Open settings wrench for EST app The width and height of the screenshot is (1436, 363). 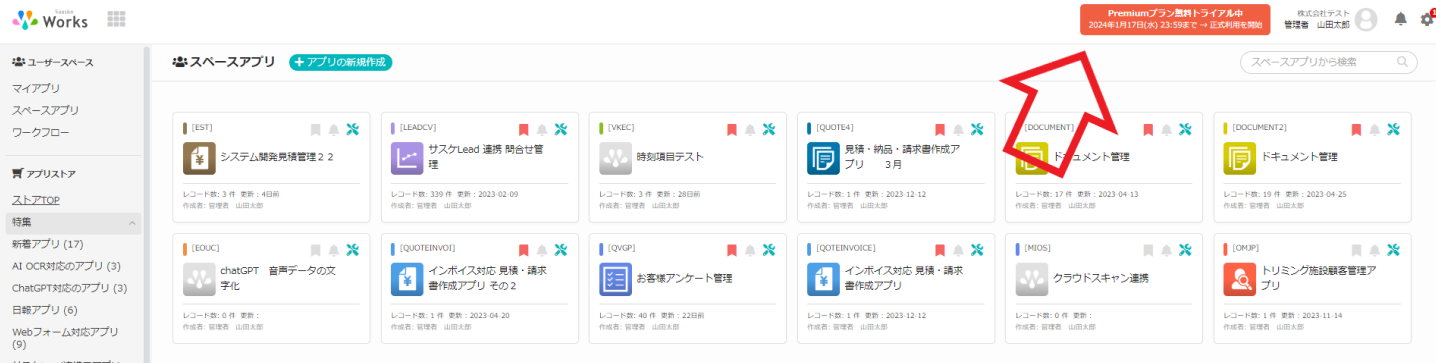coord(352,129)
